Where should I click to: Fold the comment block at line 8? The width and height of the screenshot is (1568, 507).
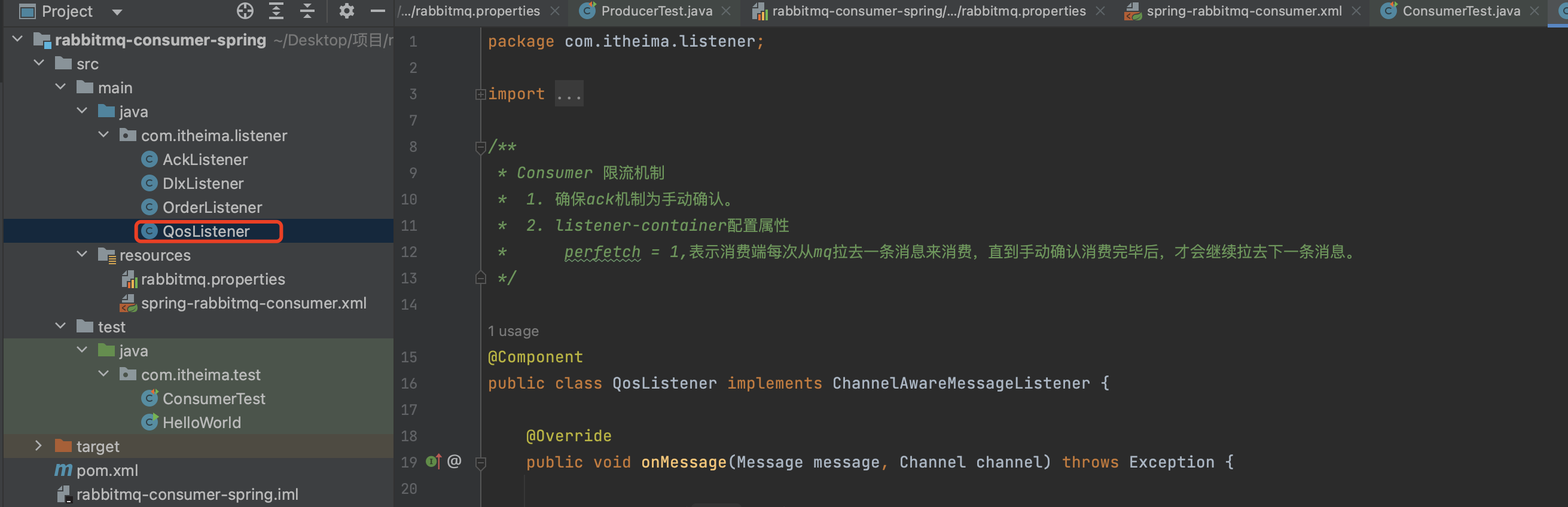(480, 146)
